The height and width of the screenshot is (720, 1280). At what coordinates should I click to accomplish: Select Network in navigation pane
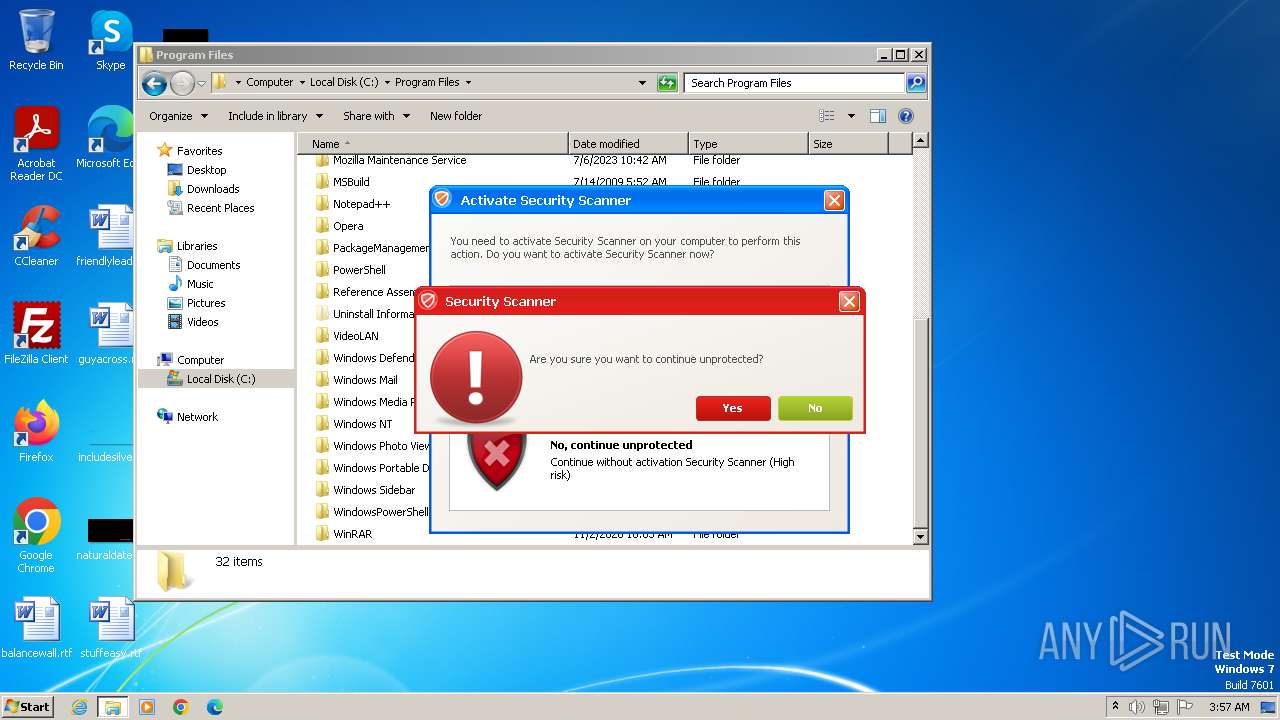(x=197, y=417)
